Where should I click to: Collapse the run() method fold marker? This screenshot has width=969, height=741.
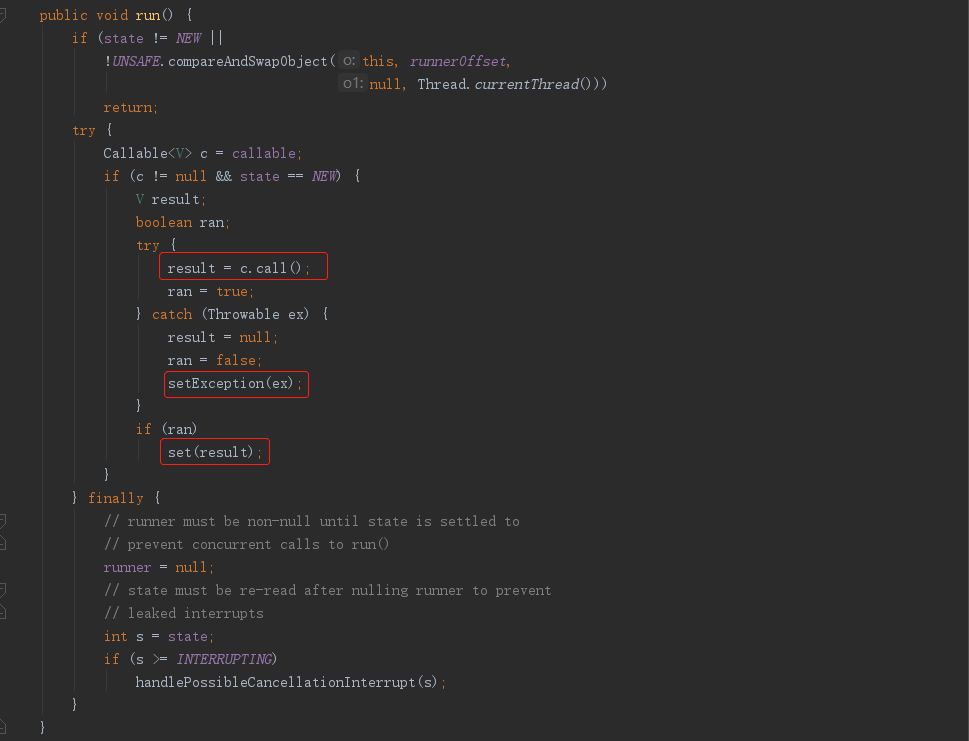(2, 15)
